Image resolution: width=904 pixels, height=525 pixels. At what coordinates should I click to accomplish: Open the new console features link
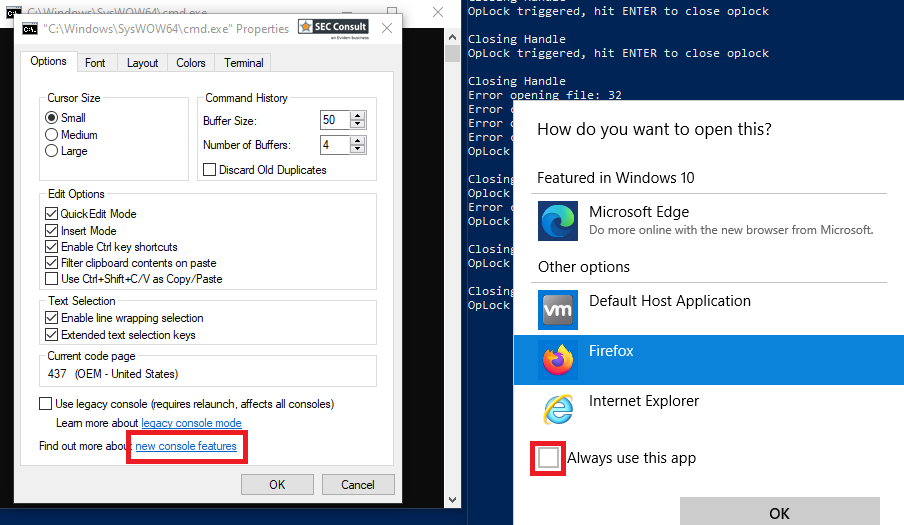[186, 446]
